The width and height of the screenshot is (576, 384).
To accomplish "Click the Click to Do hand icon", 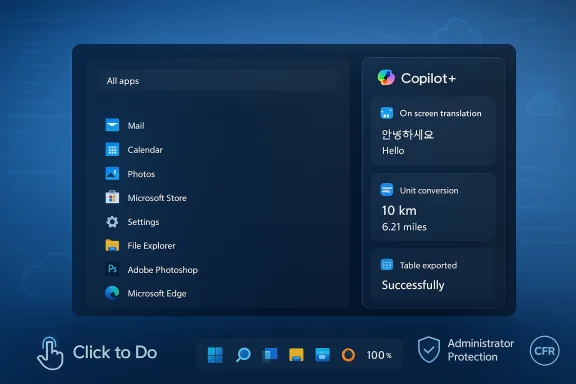I will tap(50, 353).
